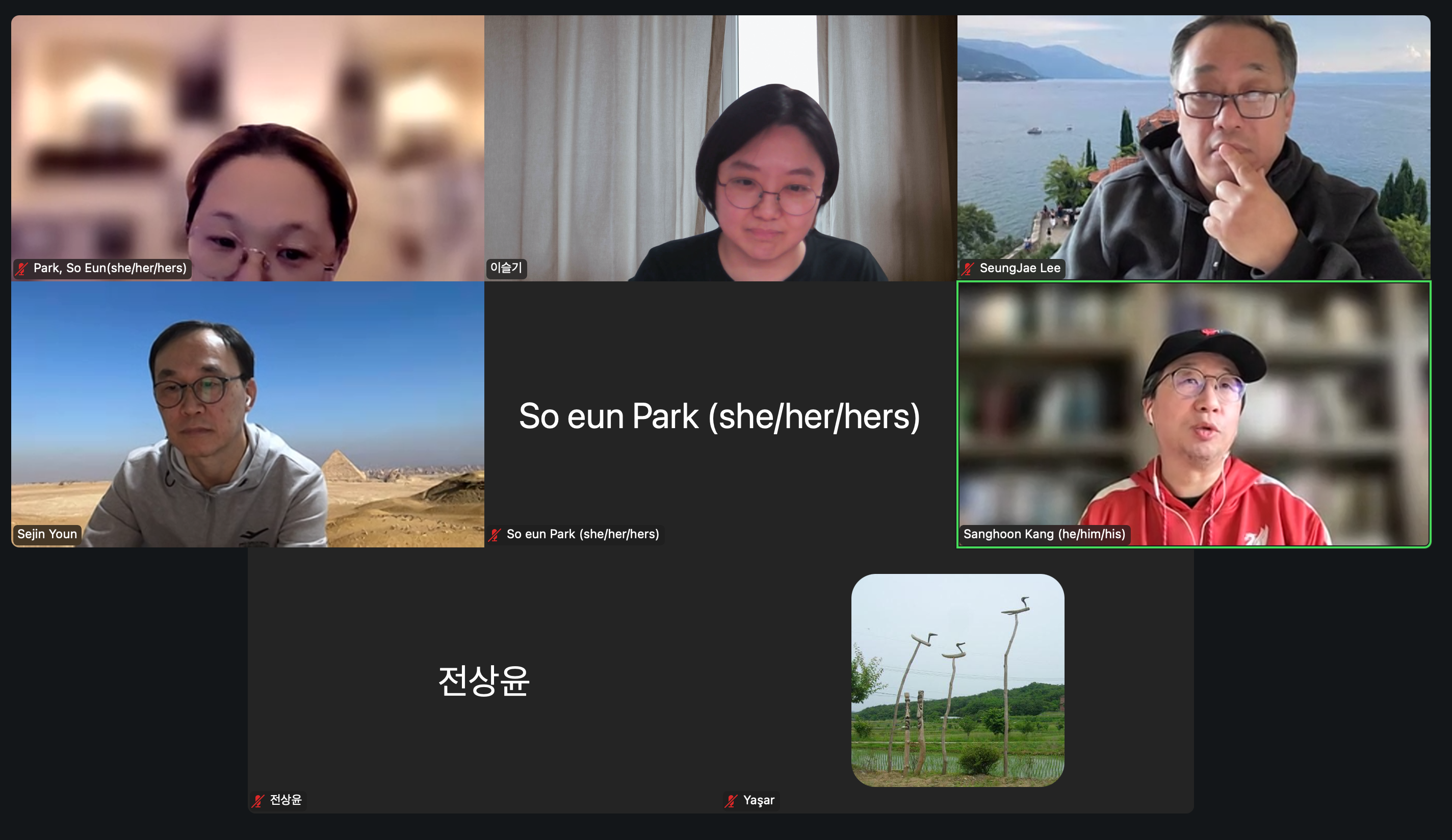Select the Sanghoon Kang (he/him/his) name label
This screenshot has width=1452, height=840.
tap(1044, 534)
